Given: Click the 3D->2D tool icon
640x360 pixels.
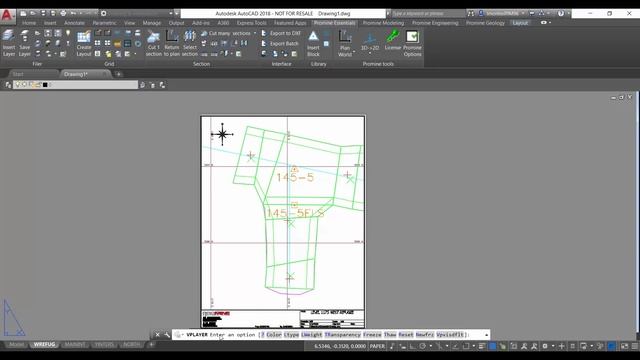Looking at the screenshot, I should click(370, 38).
